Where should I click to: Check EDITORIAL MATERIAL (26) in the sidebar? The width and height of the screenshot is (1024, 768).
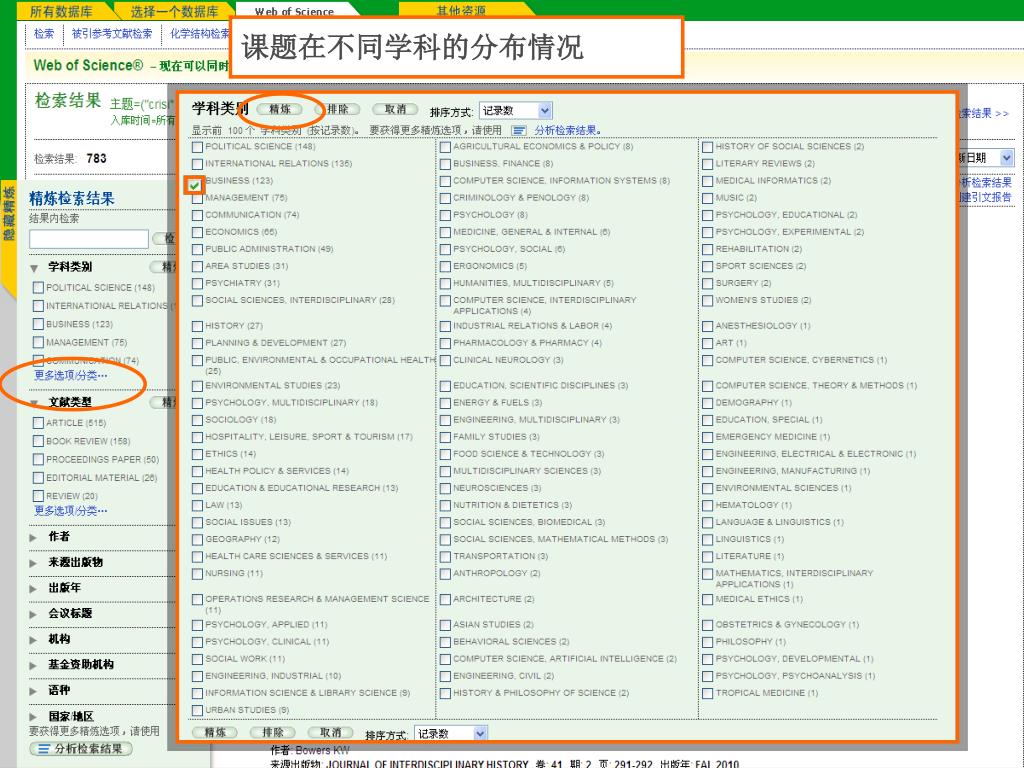(39, 478)
